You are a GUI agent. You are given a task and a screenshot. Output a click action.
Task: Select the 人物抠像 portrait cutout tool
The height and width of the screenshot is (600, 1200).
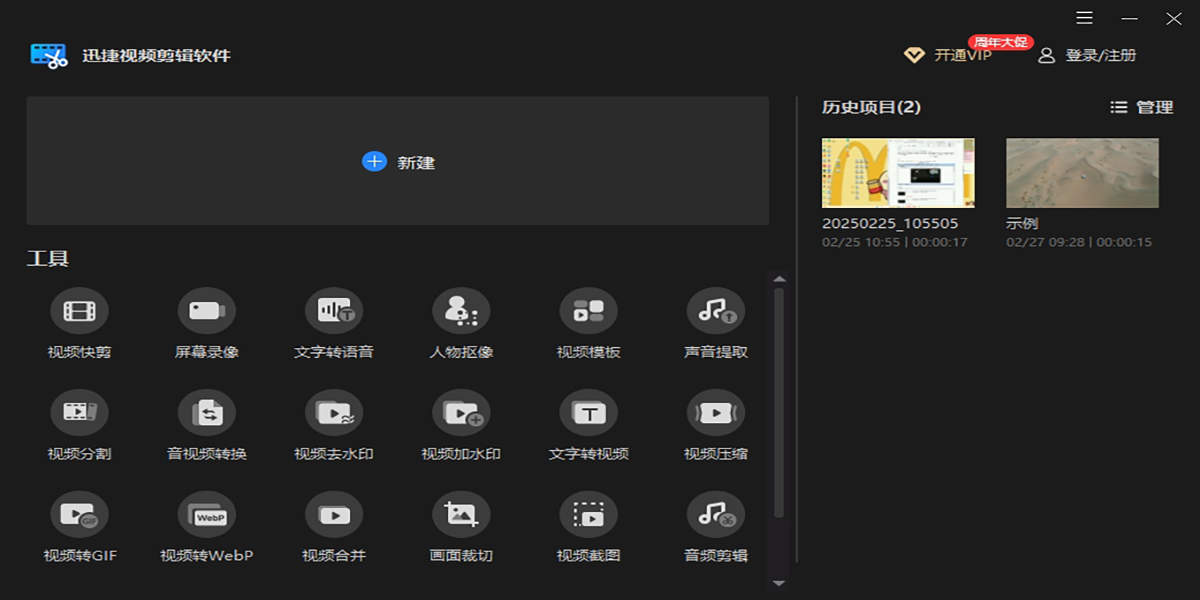click(x=461, y=311)
